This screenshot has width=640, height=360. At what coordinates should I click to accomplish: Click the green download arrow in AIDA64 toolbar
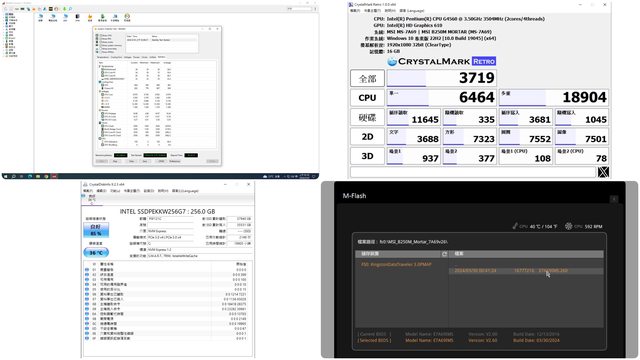pyautogui.click(x=64, y=9)
